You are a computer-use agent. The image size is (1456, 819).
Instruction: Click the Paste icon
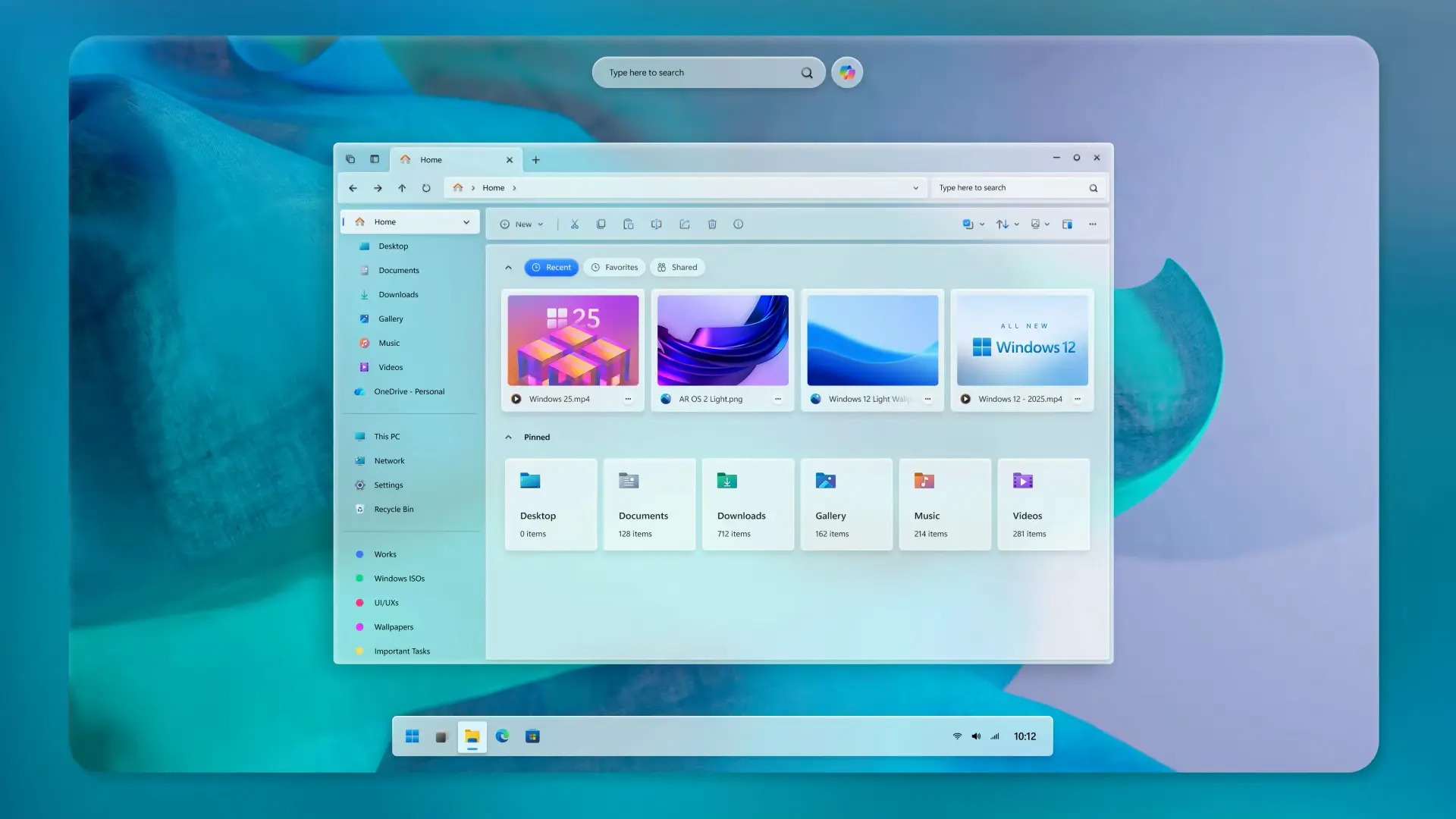pyautogui.click(x=628, y=224)
